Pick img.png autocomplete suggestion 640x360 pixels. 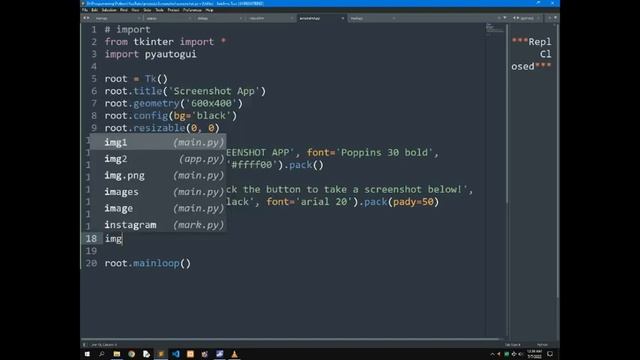point(158,175)
